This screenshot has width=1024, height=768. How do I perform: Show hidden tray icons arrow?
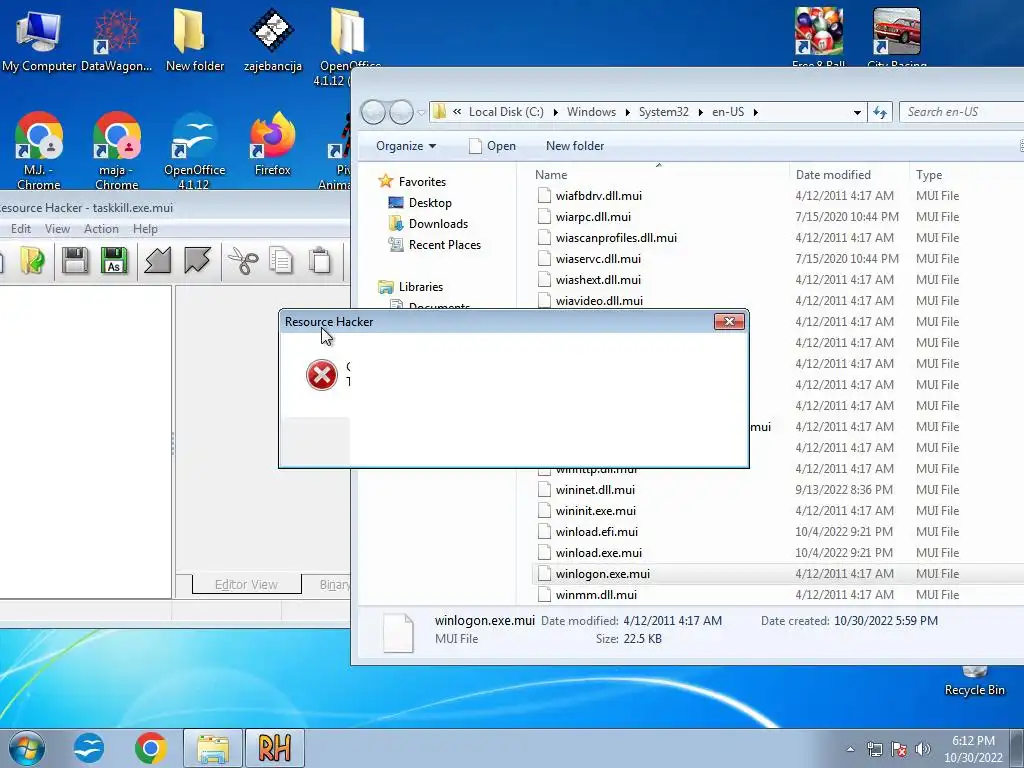click(850, 749)
